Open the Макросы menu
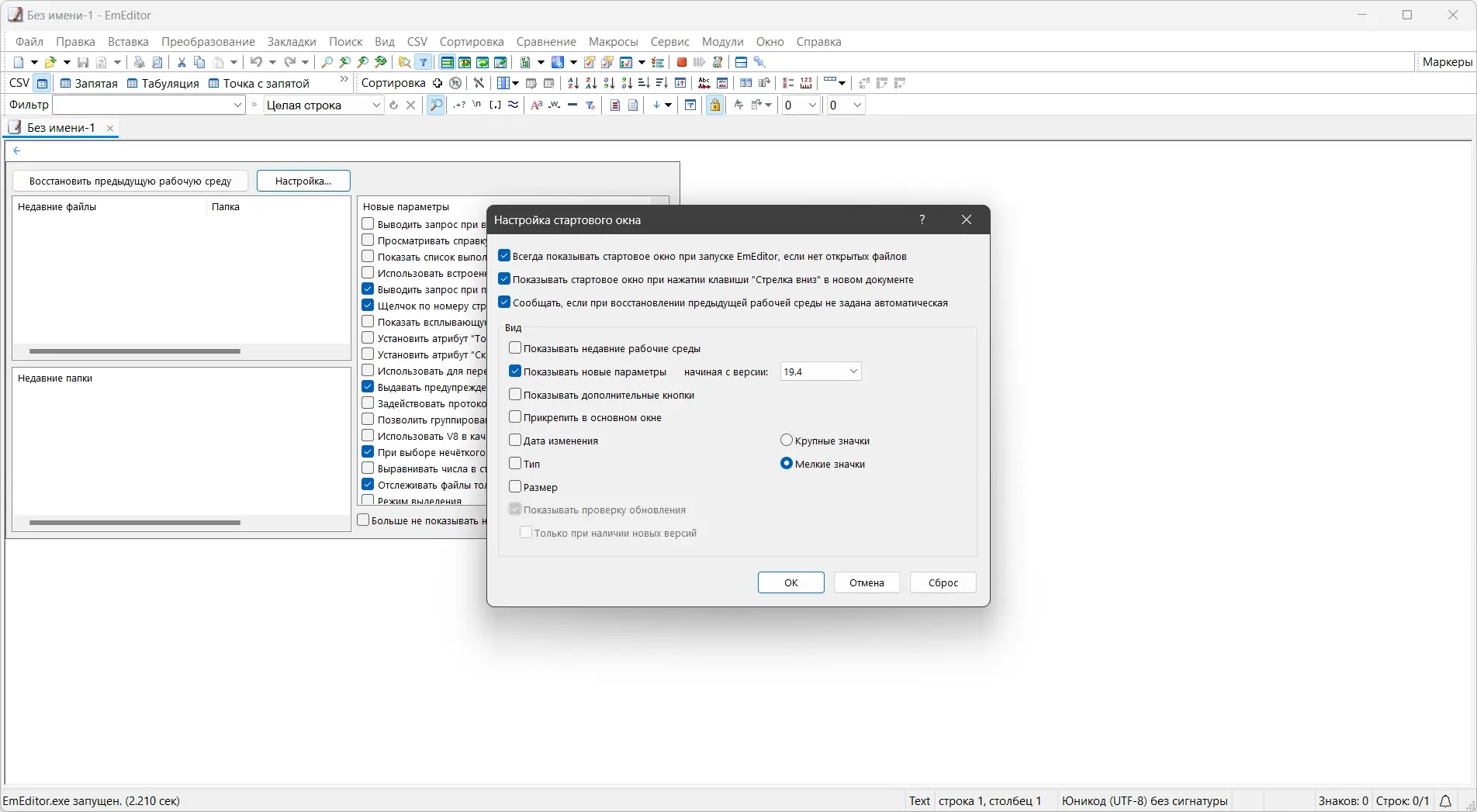Screen dimensions: 1477x812 click(x=613, y=42)
